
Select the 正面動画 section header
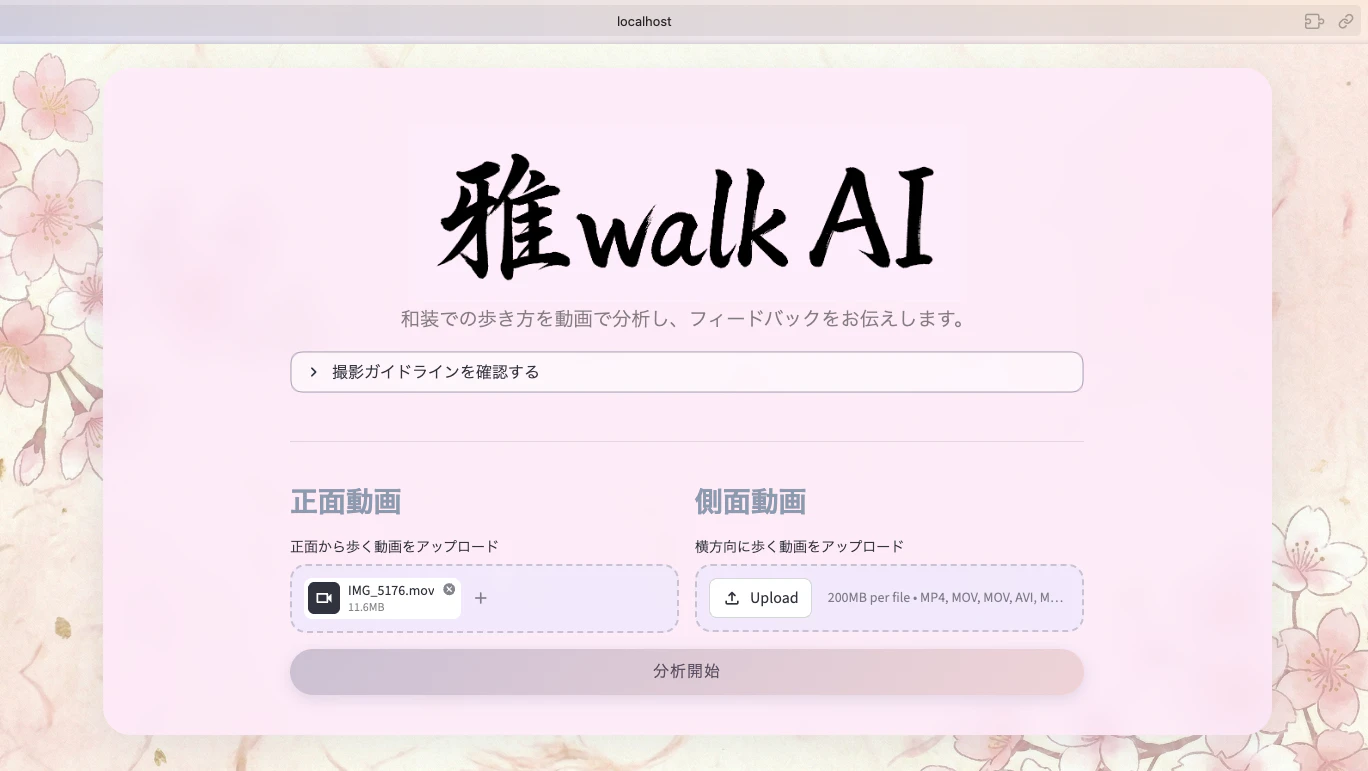point(344,502)
